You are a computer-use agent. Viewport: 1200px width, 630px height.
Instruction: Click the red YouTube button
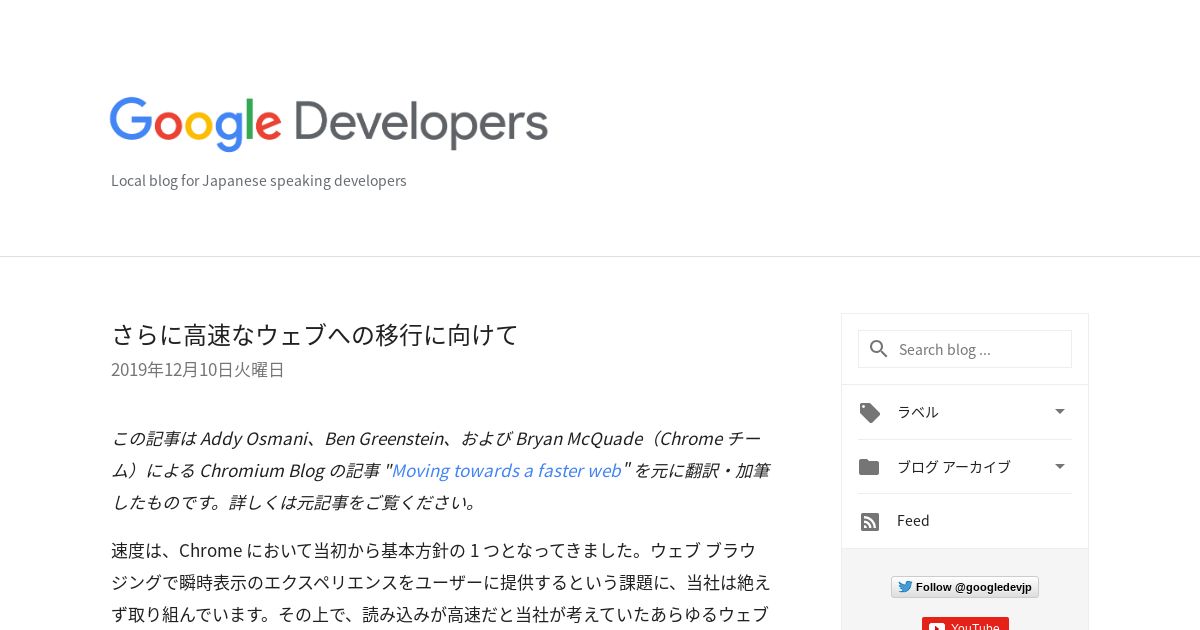click(965, 624)
